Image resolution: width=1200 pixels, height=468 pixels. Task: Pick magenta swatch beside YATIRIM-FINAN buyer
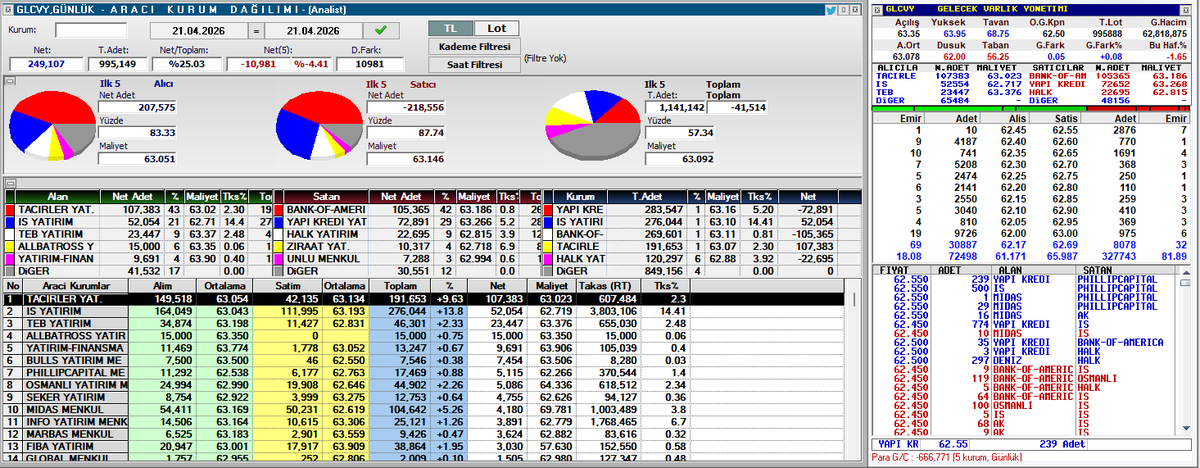coord(8,259)
